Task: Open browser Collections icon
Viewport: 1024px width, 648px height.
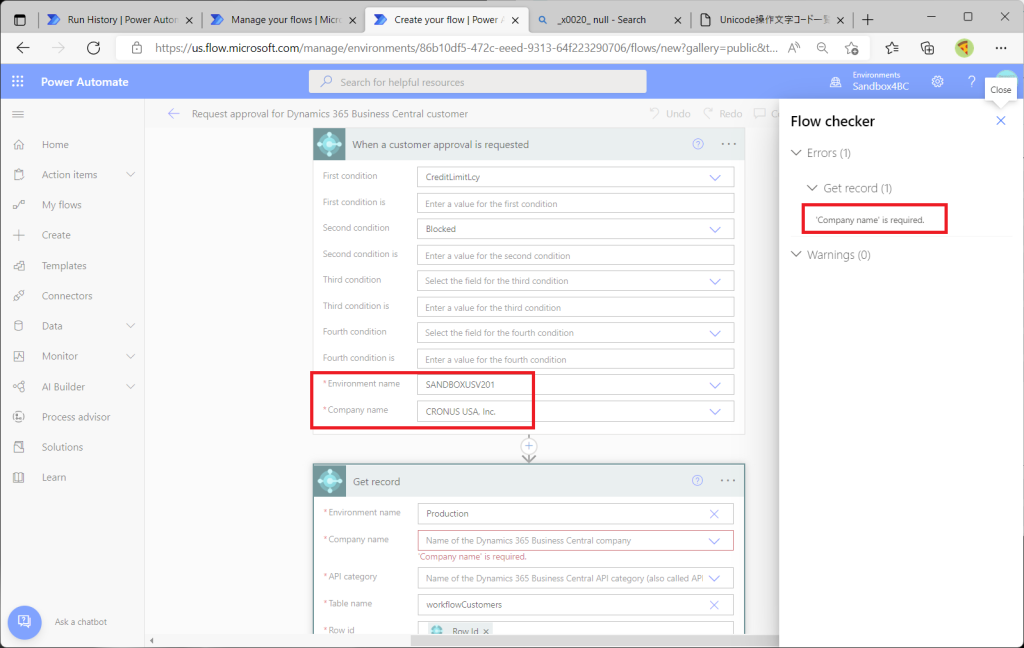Action: click(x=927, y=48)
